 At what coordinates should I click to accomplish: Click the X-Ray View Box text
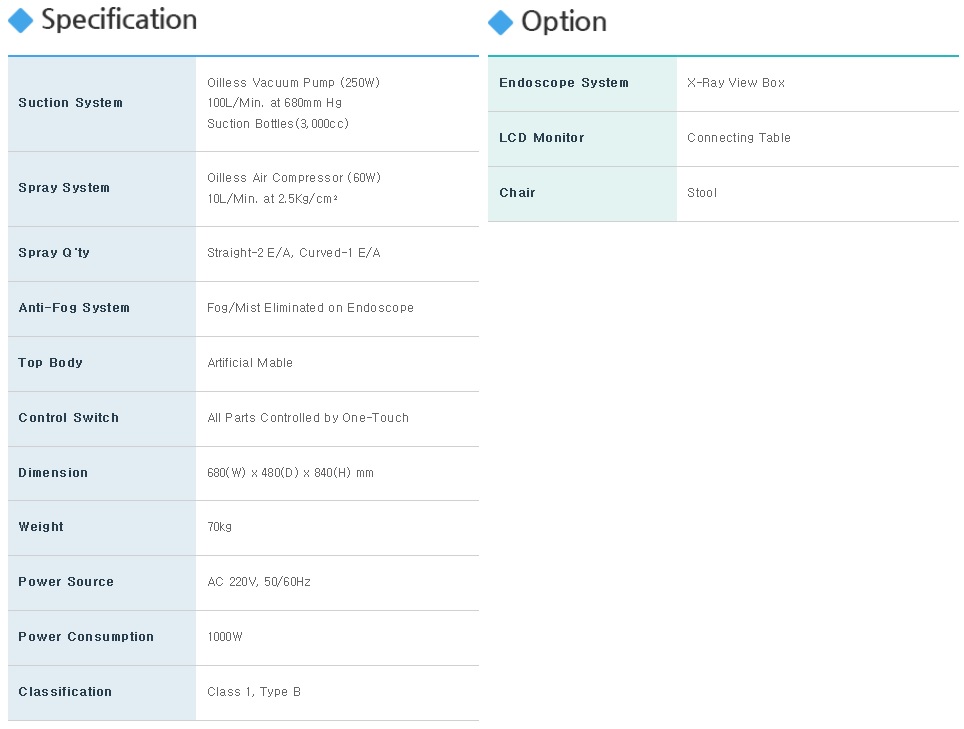(736, 82)
